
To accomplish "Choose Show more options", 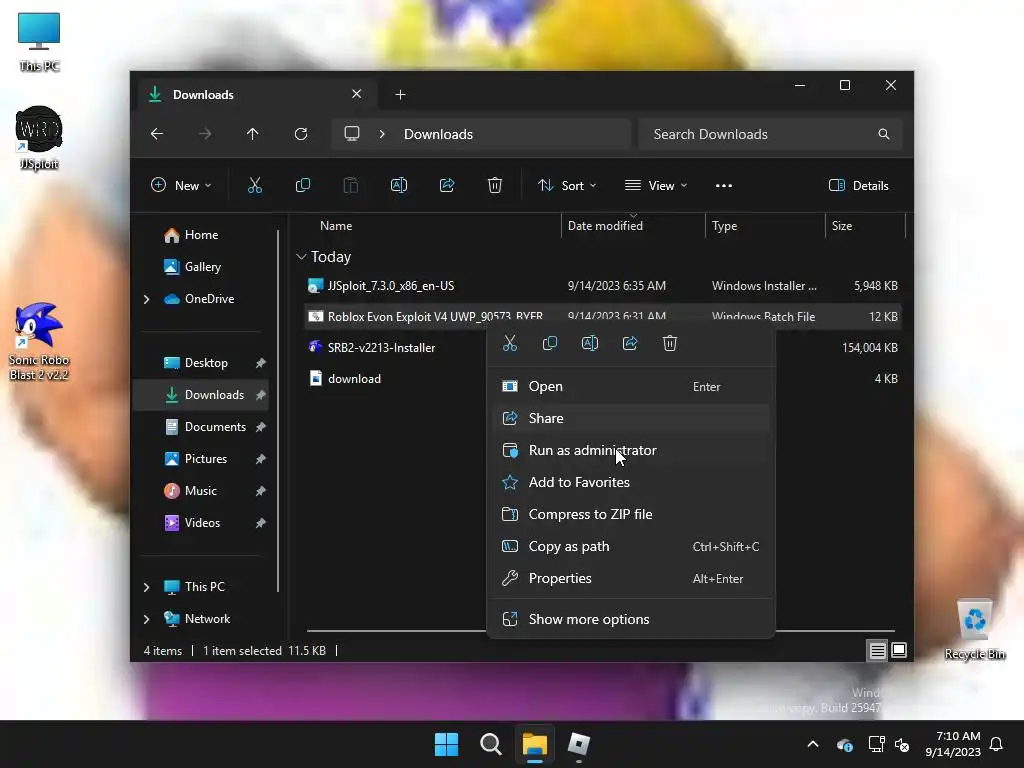I will pos(631,619).
